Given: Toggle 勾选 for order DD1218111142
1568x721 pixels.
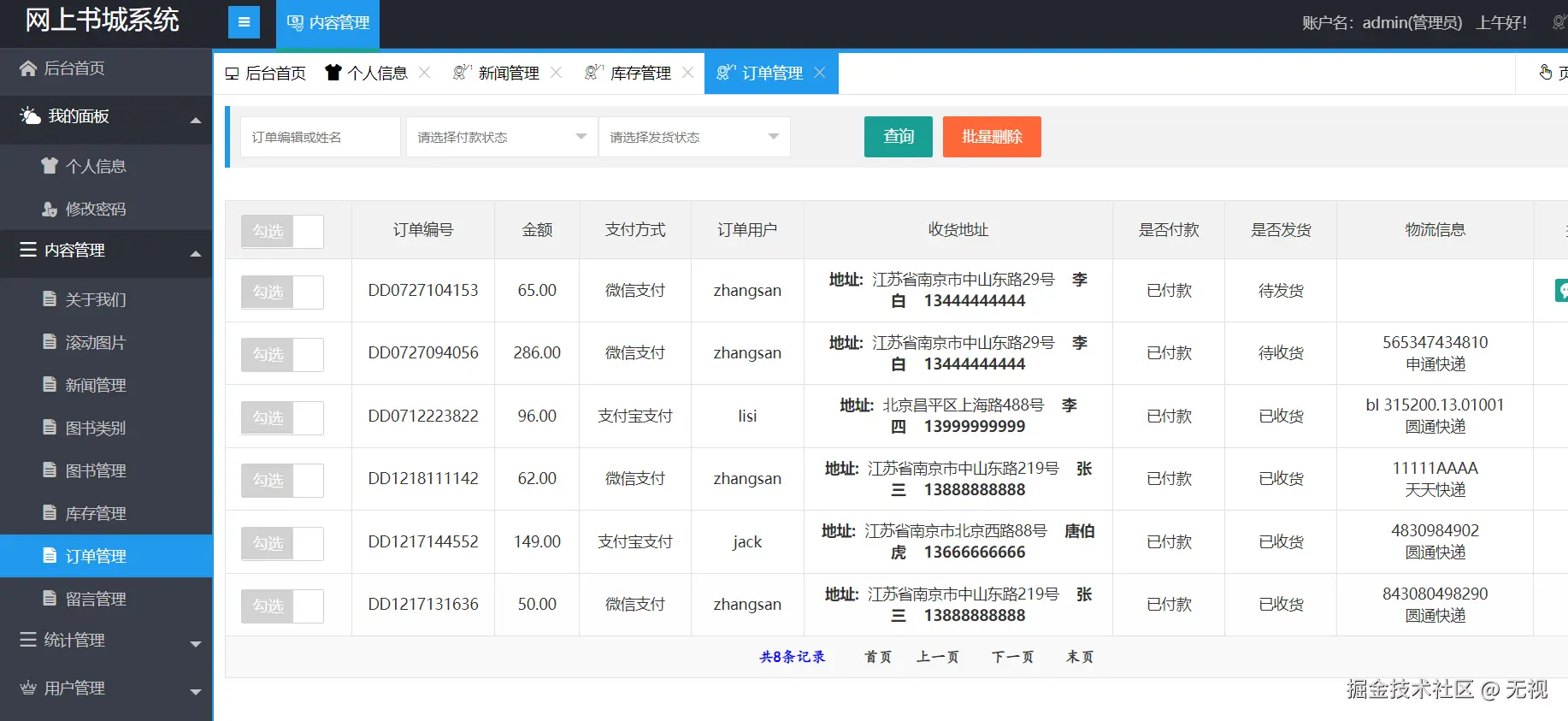Looking at the screenshot, I should (282, 480).
